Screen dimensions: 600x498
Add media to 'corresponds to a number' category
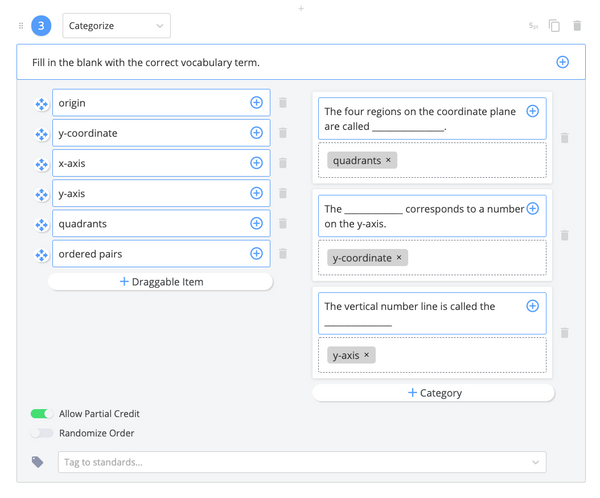coord(533,209)
